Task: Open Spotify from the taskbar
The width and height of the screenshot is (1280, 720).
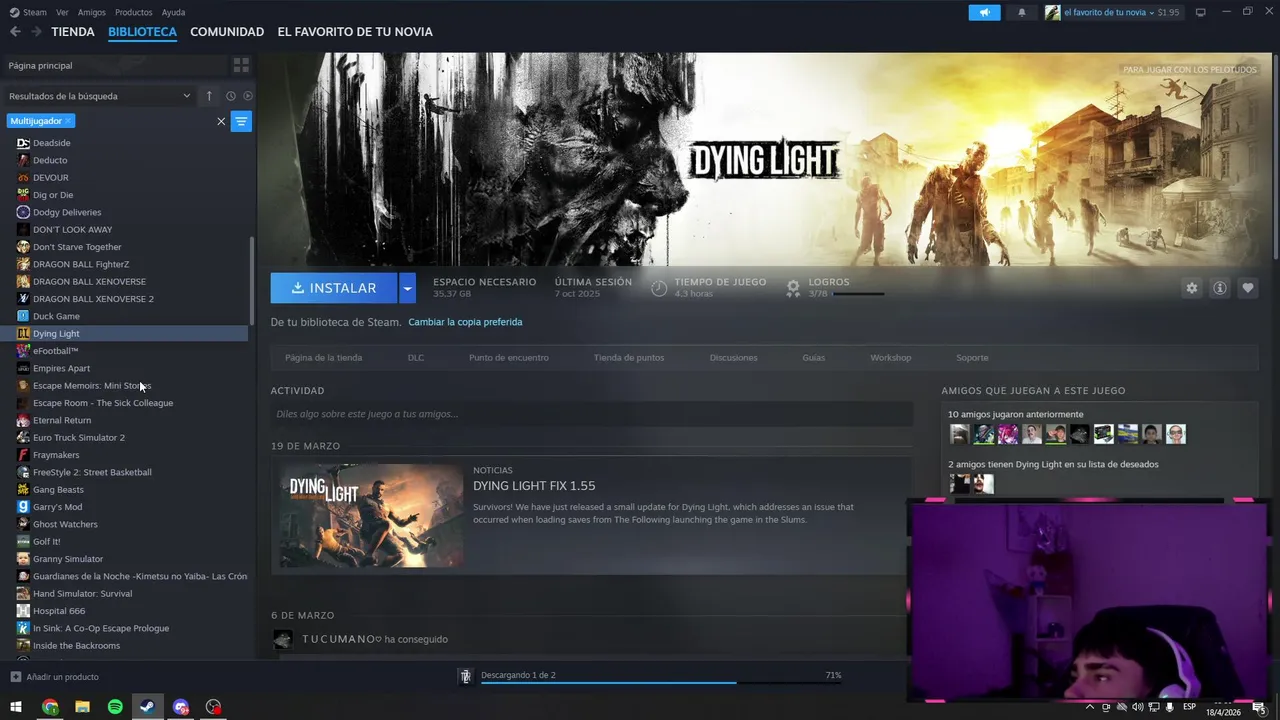Action: (x=115, y=707)
